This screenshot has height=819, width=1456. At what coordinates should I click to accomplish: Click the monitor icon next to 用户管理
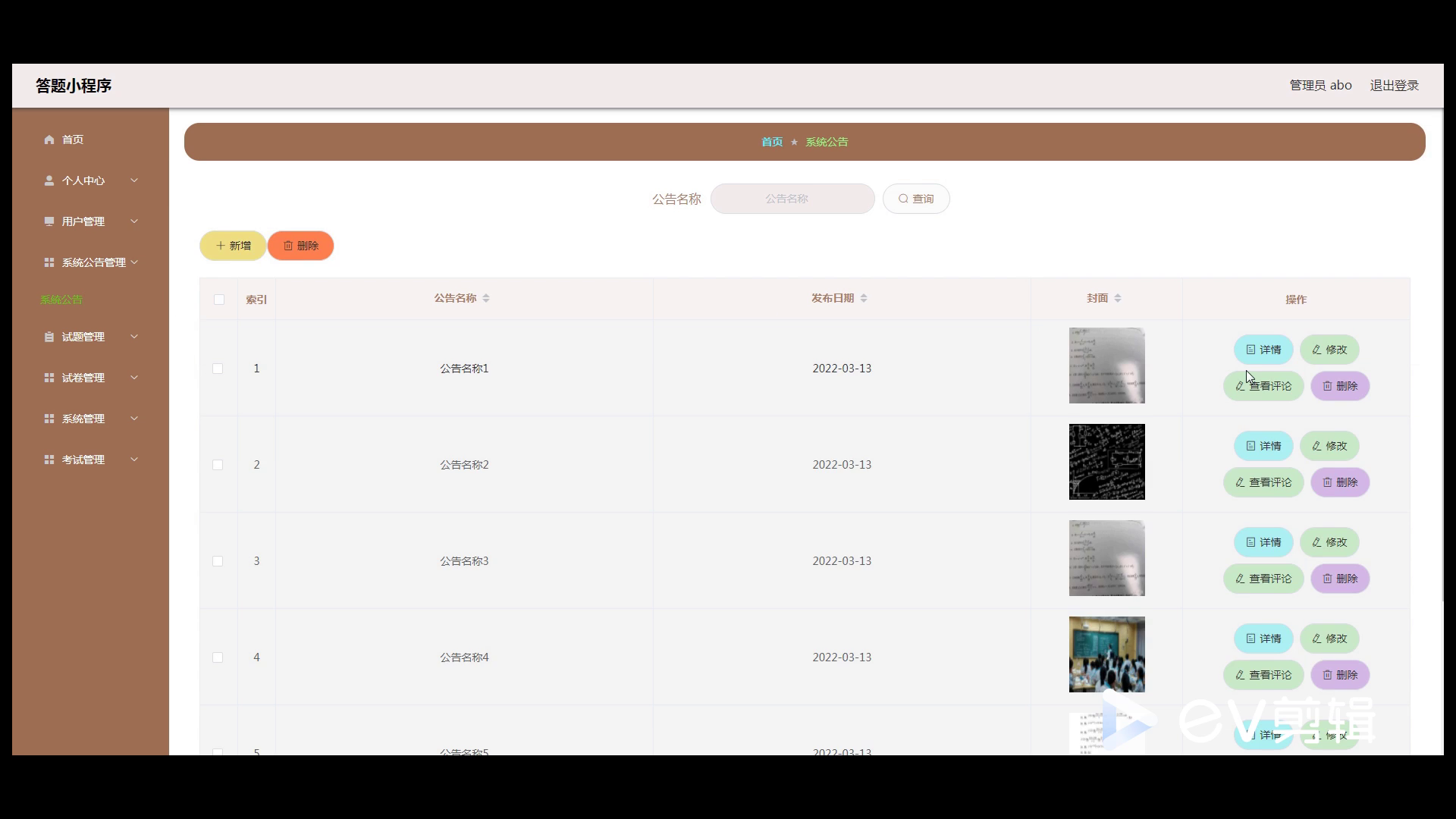49,221
